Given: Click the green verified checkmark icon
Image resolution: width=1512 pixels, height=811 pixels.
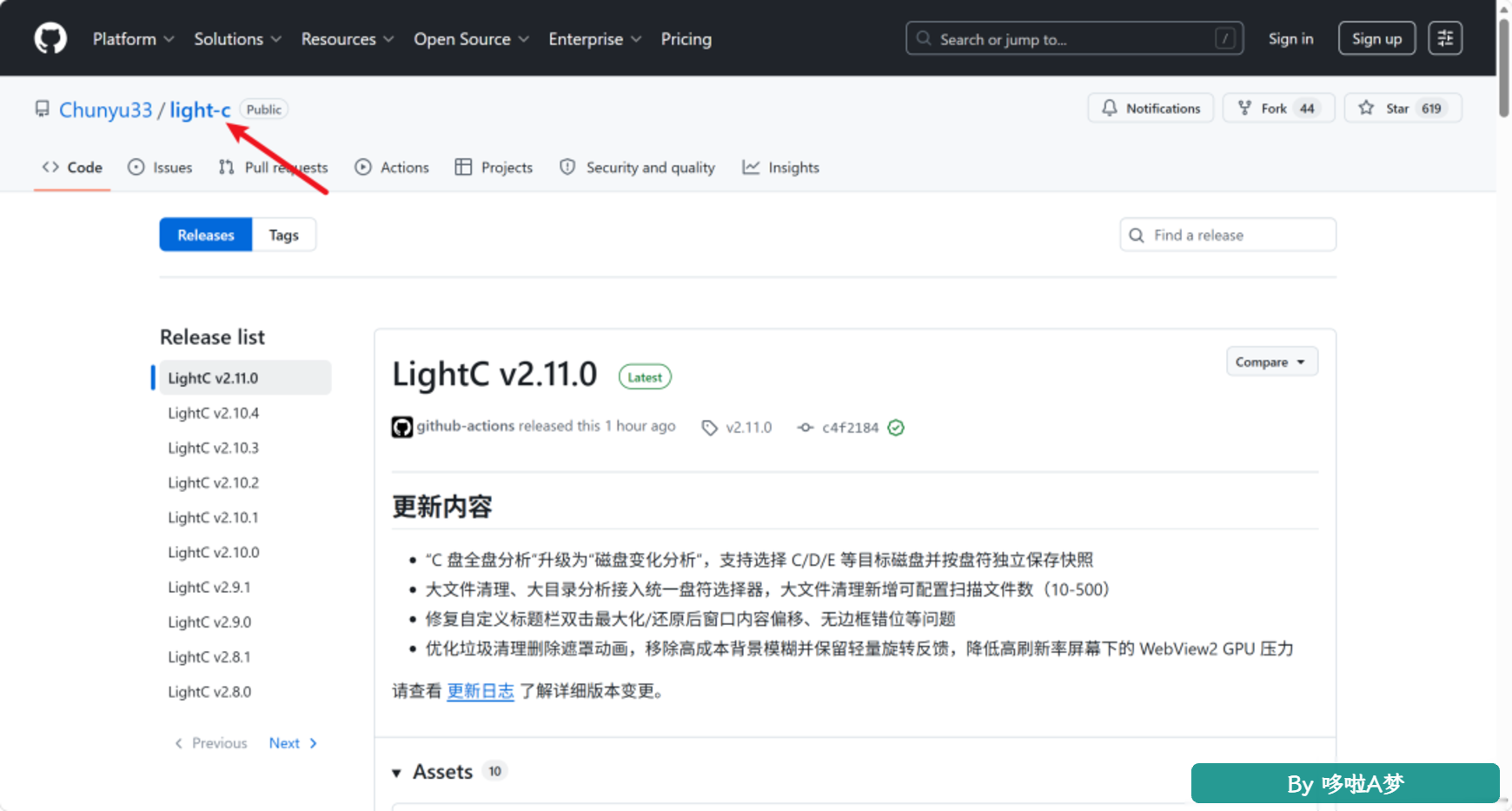Looking at the screenshot, I should point(896,428).
